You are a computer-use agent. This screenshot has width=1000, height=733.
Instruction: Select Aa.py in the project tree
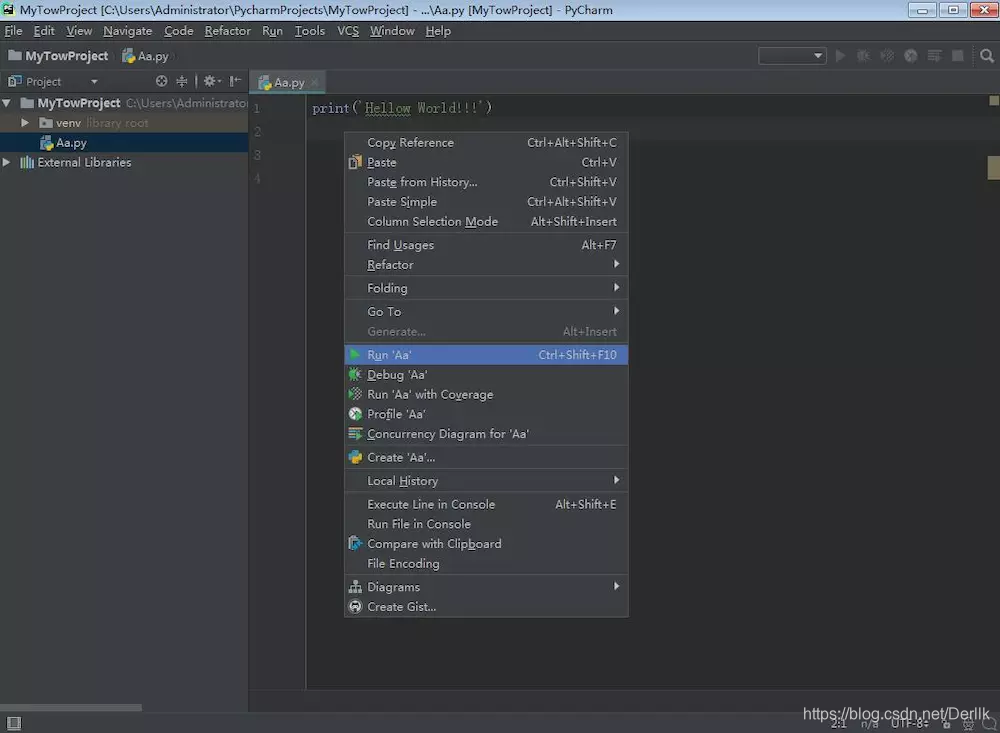click(x=124, y=142)
